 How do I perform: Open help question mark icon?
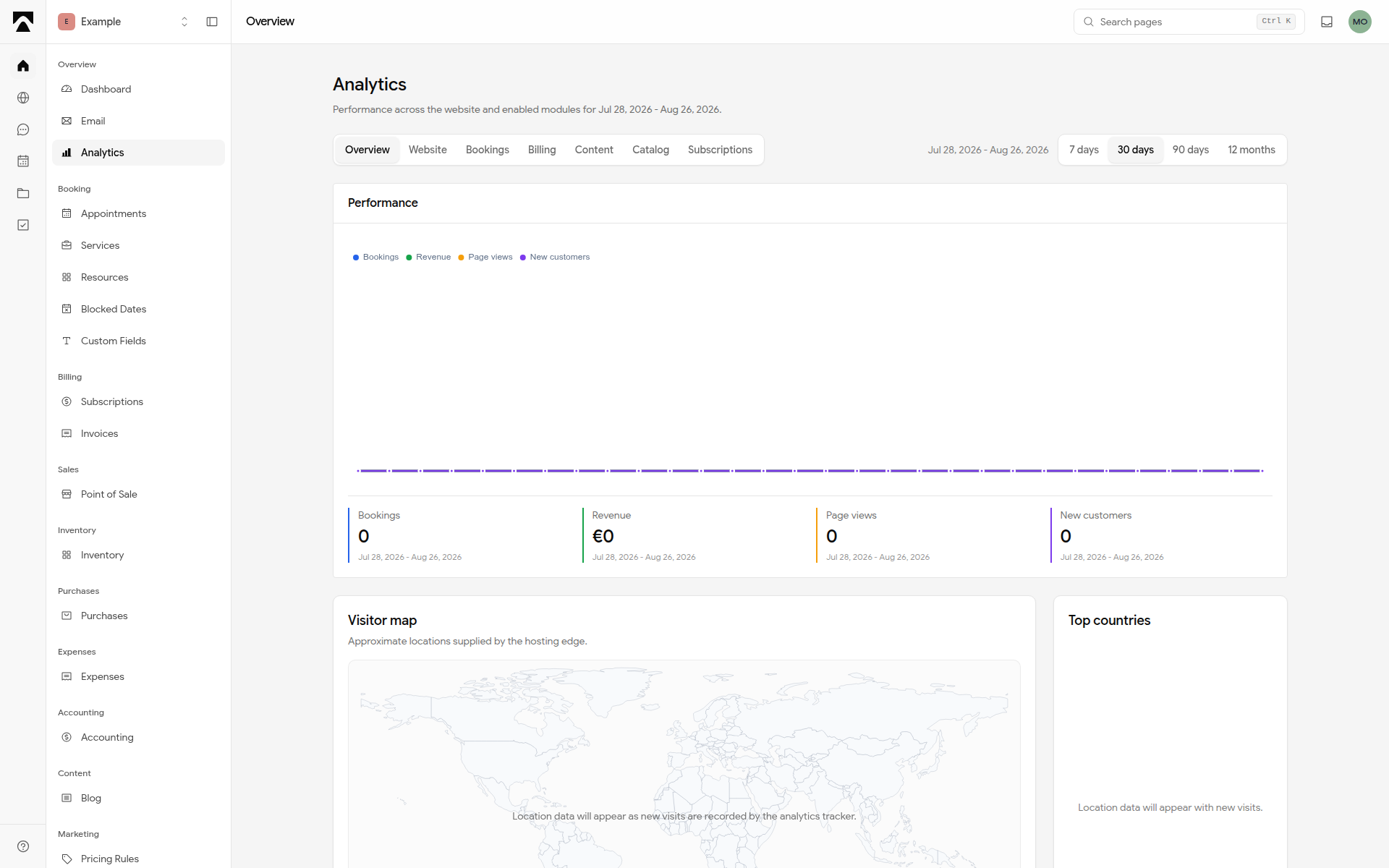[23, 846]
